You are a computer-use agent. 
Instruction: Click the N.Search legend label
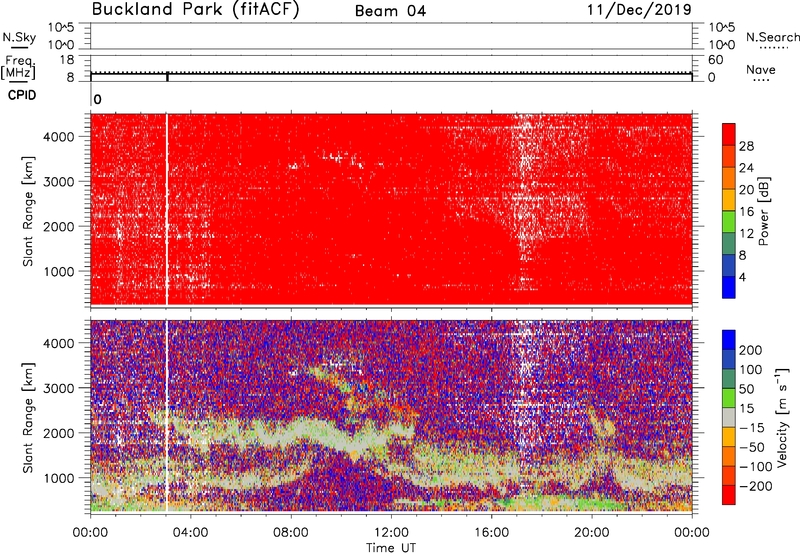(x=772, y=37)
